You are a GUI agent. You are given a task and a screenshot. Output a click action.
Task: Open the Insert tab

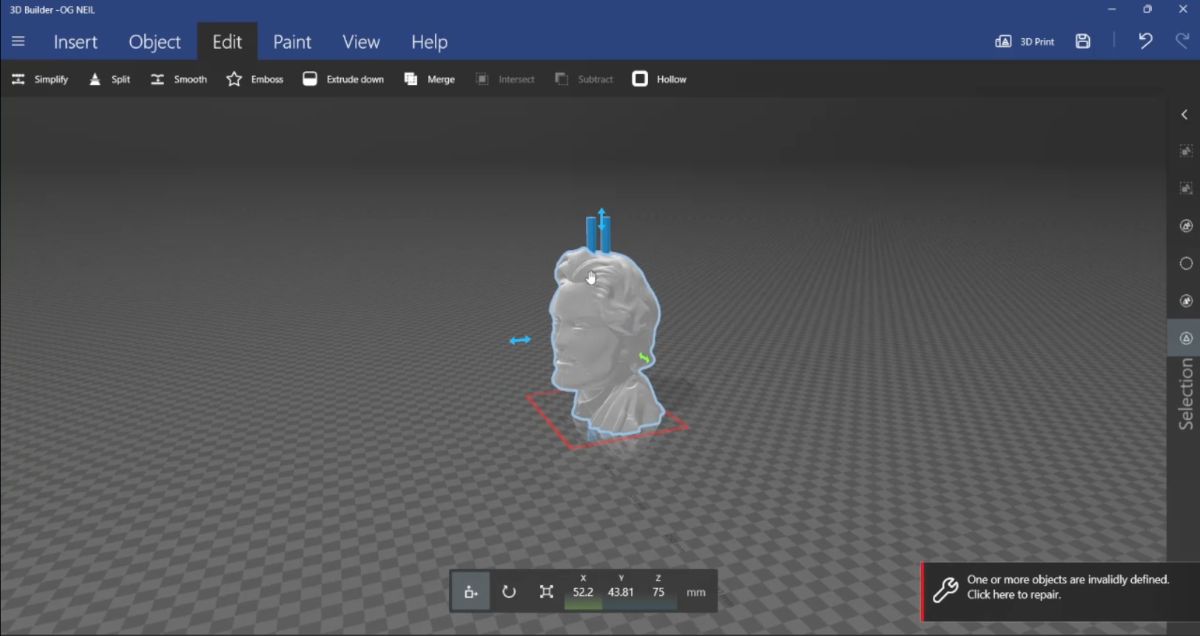tap(75, 42)
